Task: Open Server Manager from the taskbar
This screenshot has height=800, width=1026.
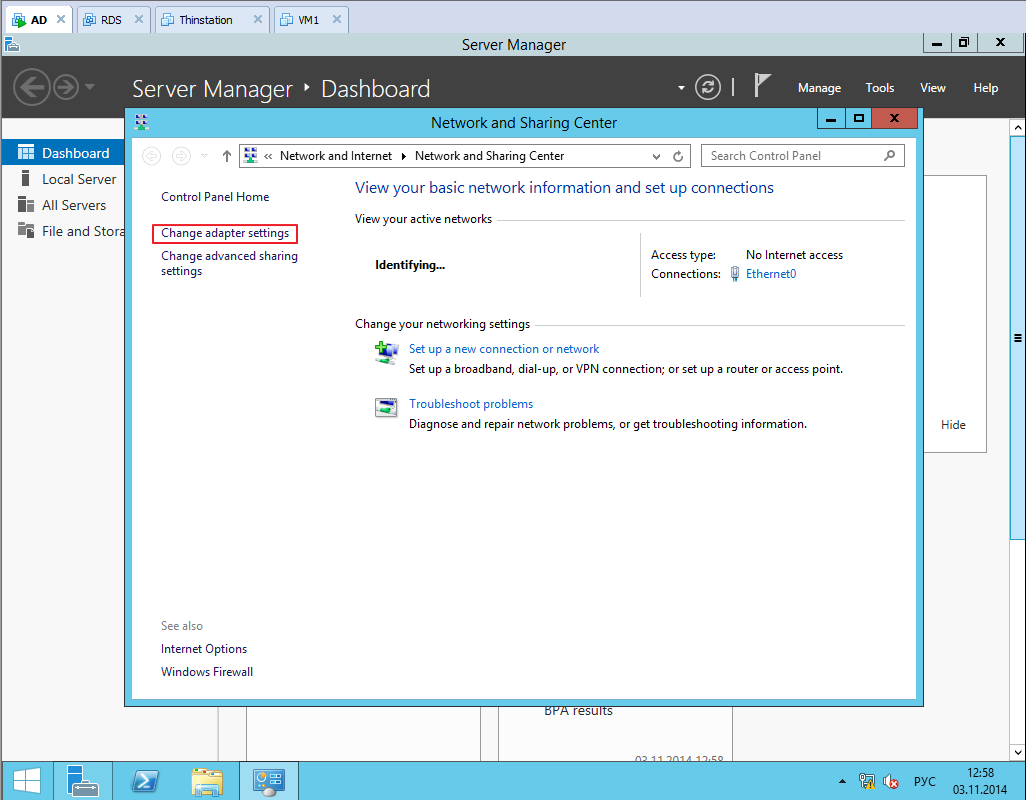Action: tap(82, 780)
